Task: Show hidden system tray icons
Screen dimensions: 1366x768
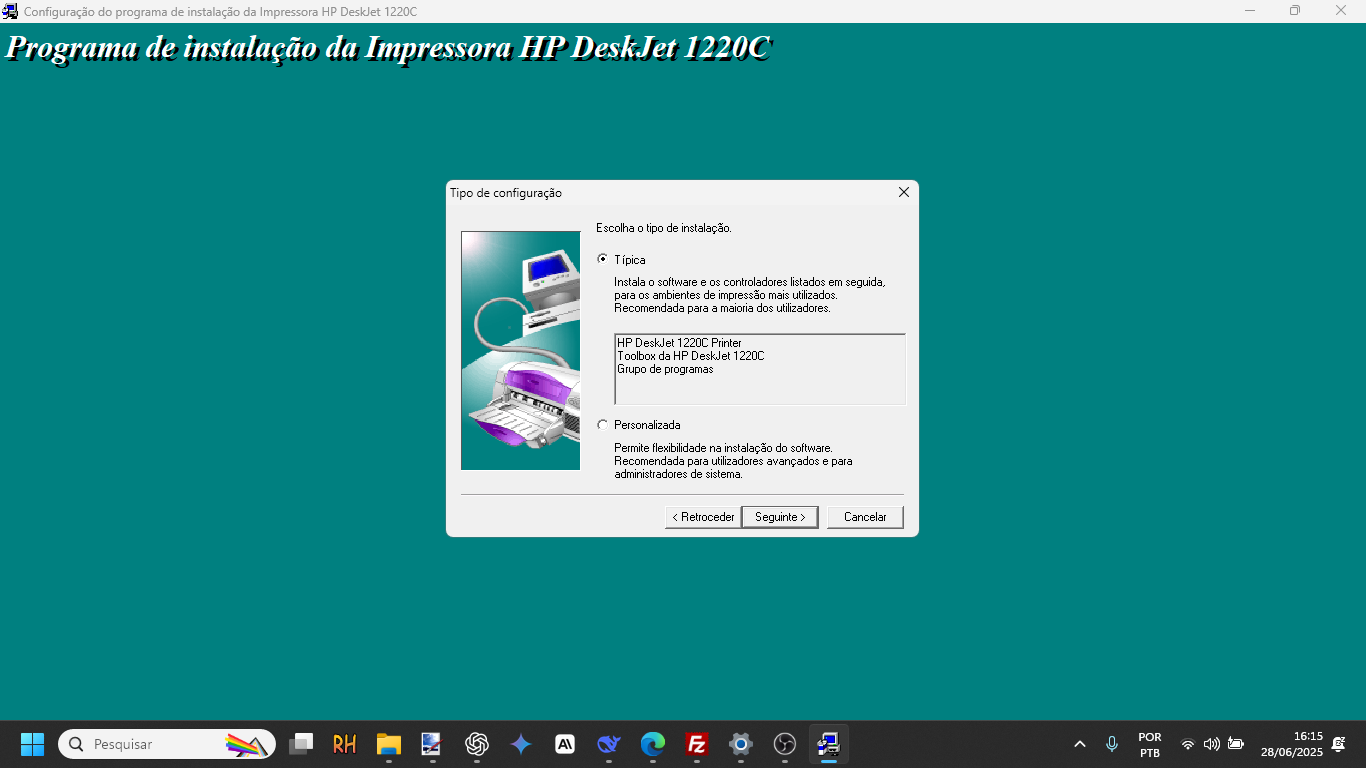Action: click(x=1080, y=744)
